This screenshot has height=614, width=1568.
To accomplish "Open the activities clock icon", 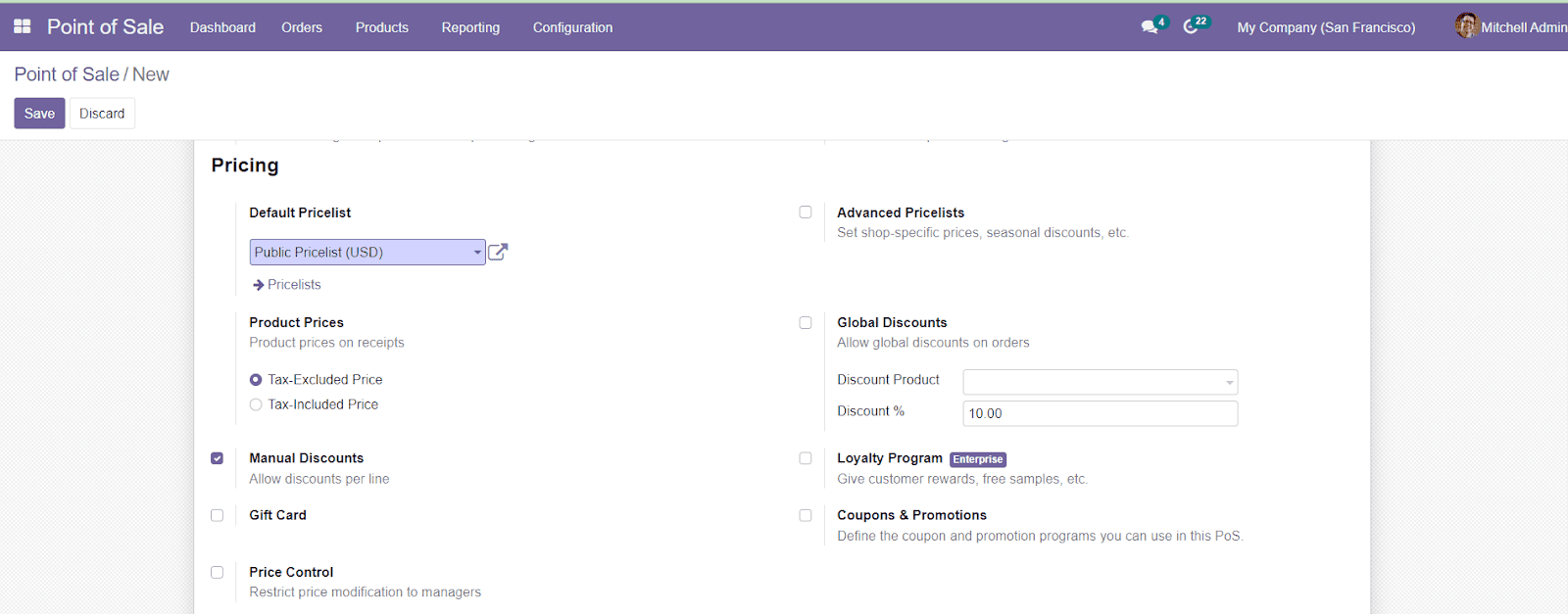I will (1191, 27).
